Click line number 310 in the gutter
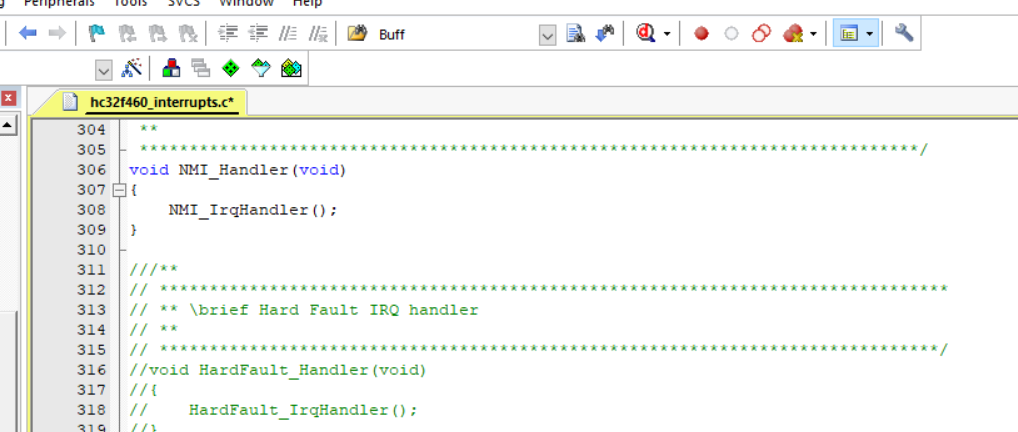Viewport: 1018px width, 432px height. click(91, 250)
